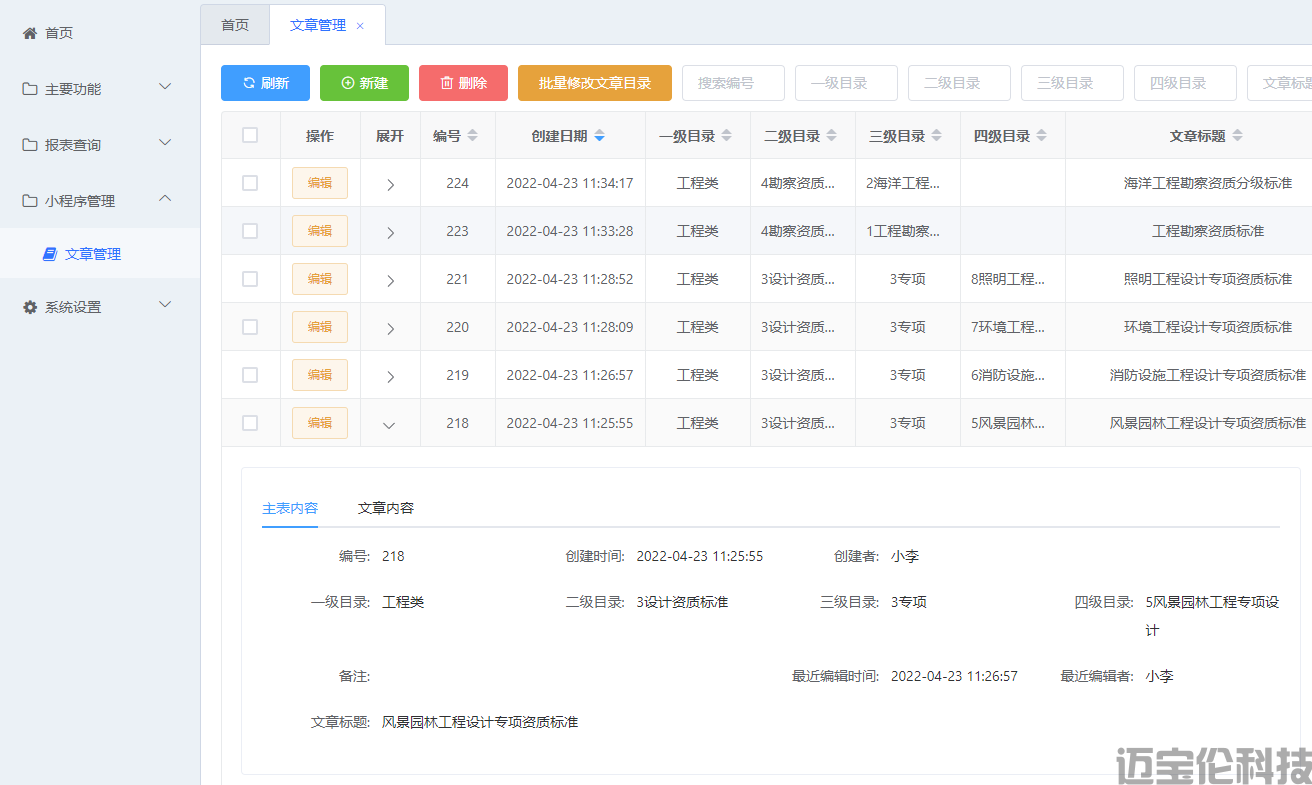The height and width of the screenshot is (785, 1312).
Task: Check the checkbox for row 219
Action: point(250,375)
